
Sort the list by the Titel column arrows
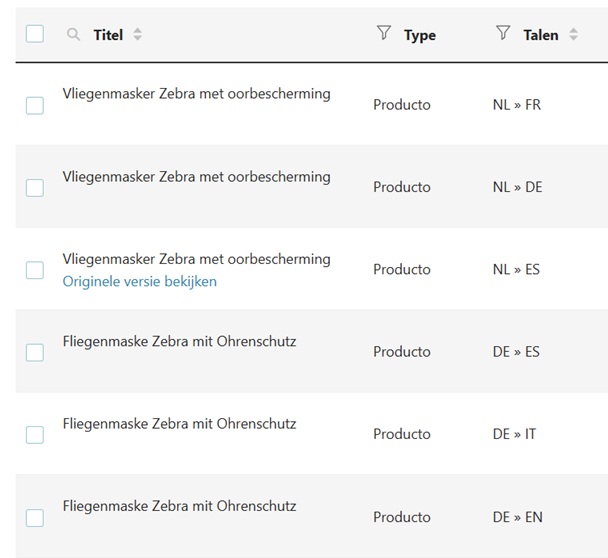click(x=138, y=35)
